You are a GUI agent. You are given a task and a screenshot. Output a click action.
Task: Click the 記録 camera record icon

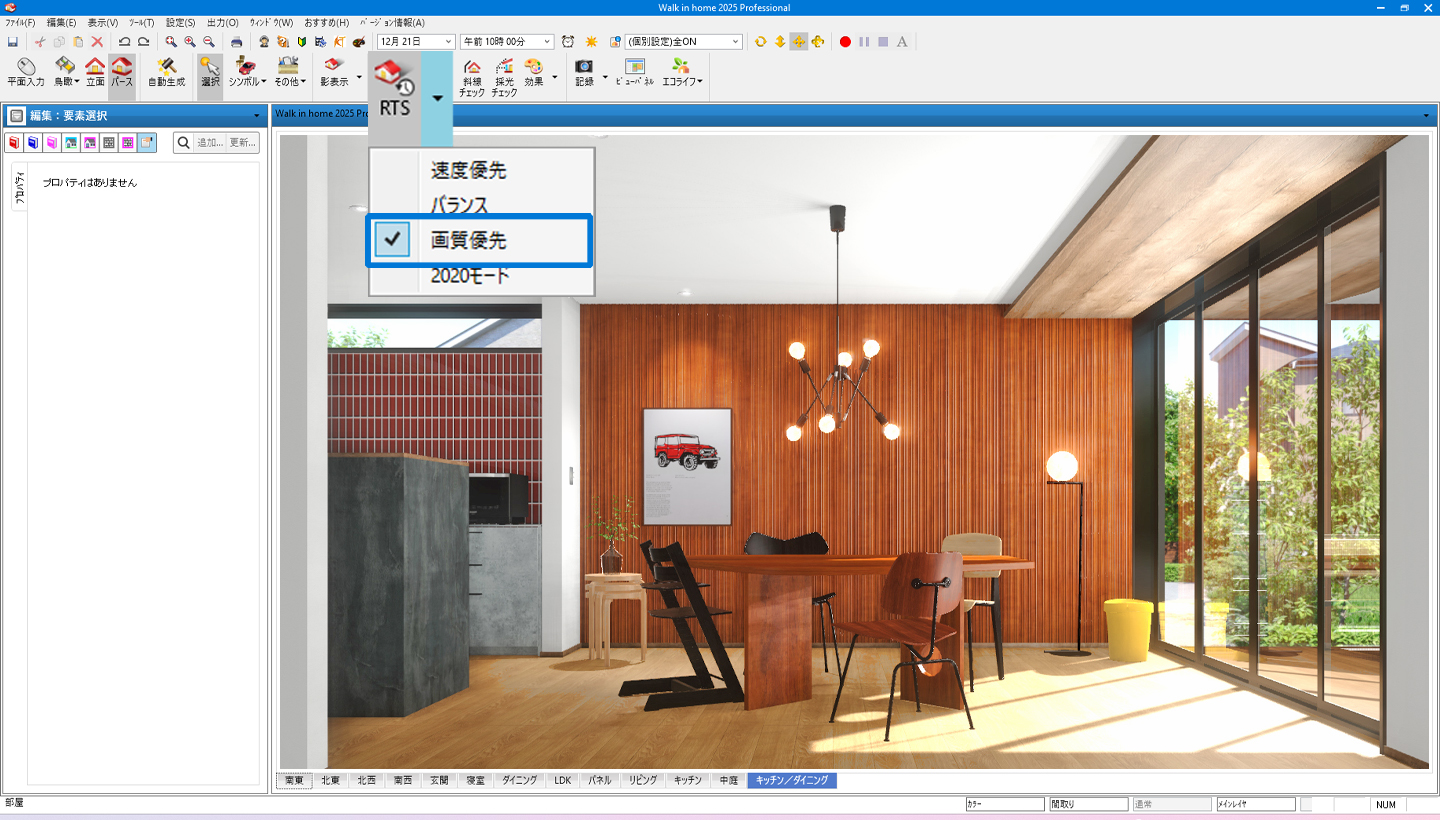point(584,74)
